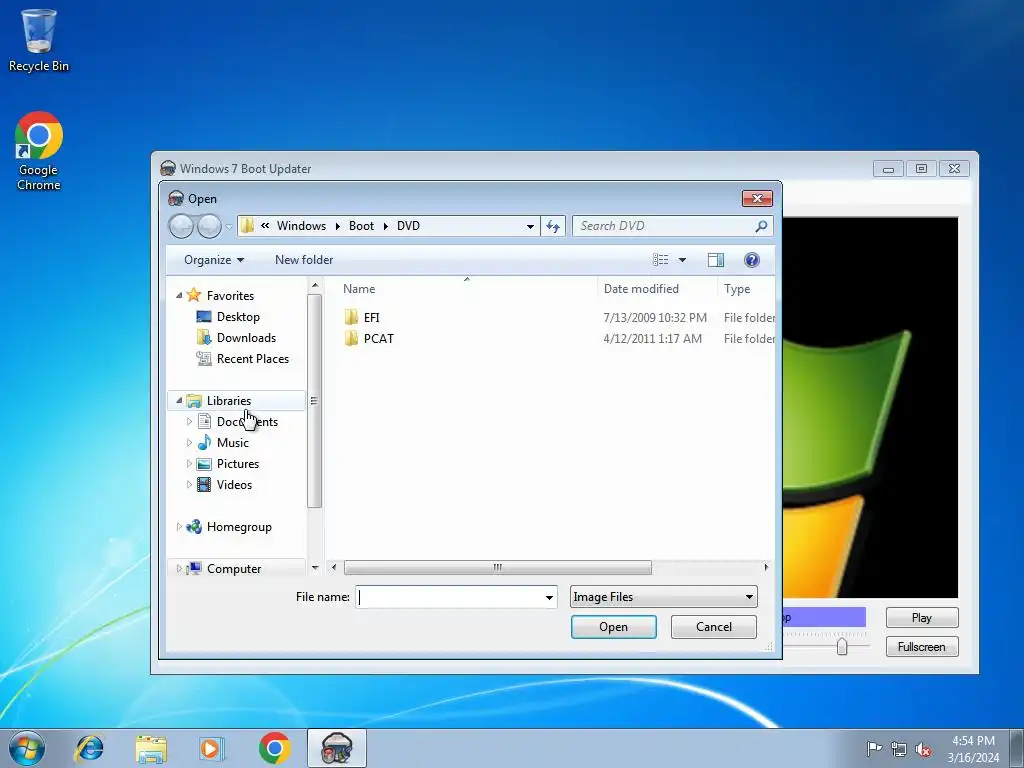Viewport: 1024px width, 768px height.
Task: Click the Recent Places icon
Action: pos(204,359)
